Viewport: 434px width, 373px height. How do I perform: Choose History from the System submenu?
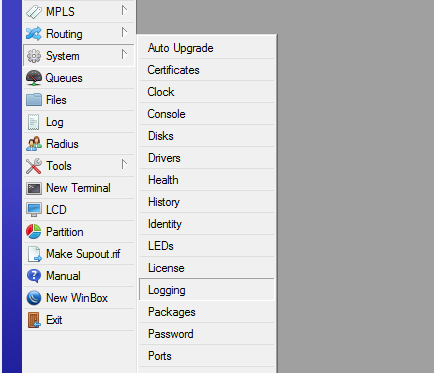click(207, 202)
